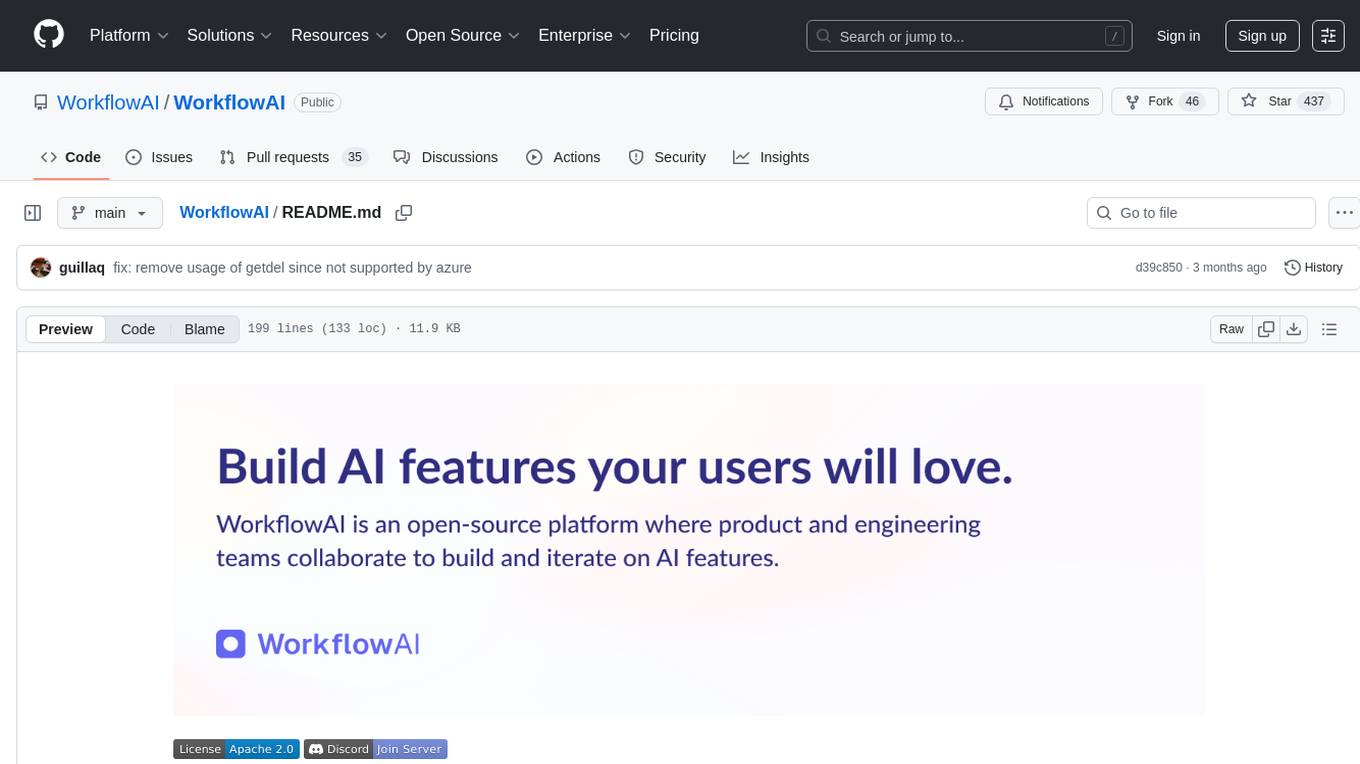Expand the file tree side panel
This screenshot has width=1360, height=764.
33,213
